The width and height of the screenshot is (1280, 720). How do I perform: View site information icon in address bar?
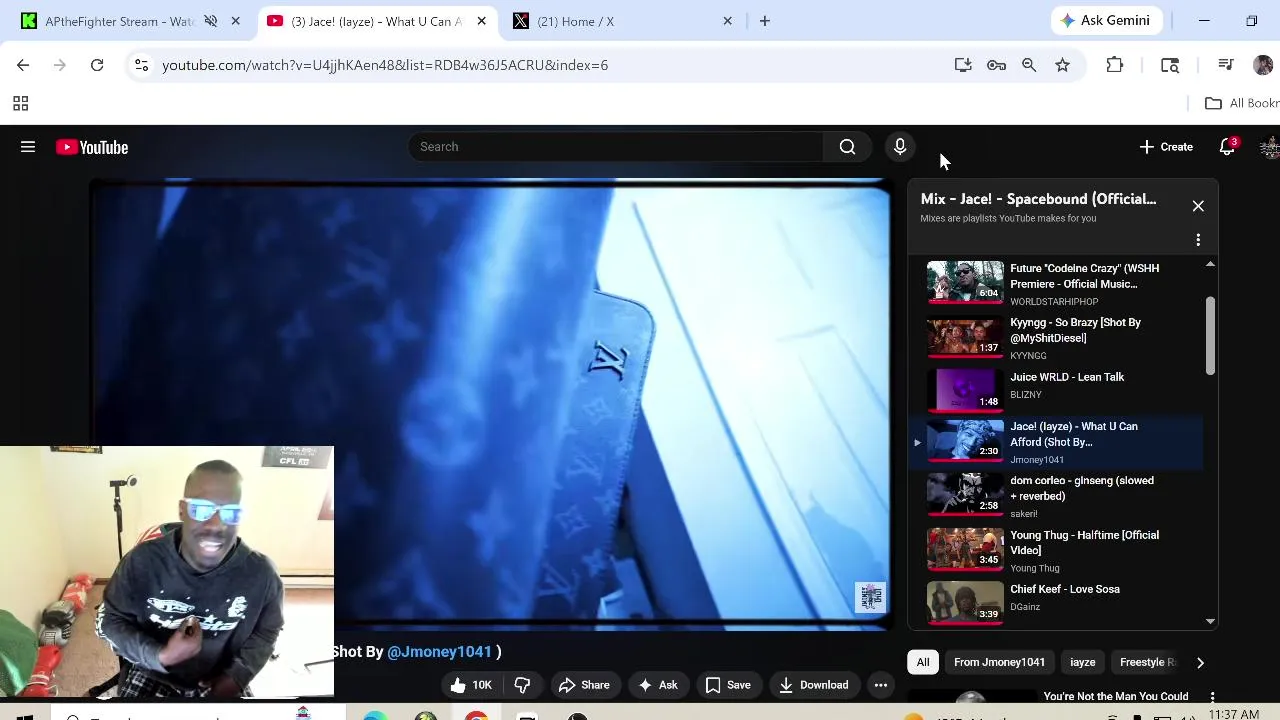[141, 65]
